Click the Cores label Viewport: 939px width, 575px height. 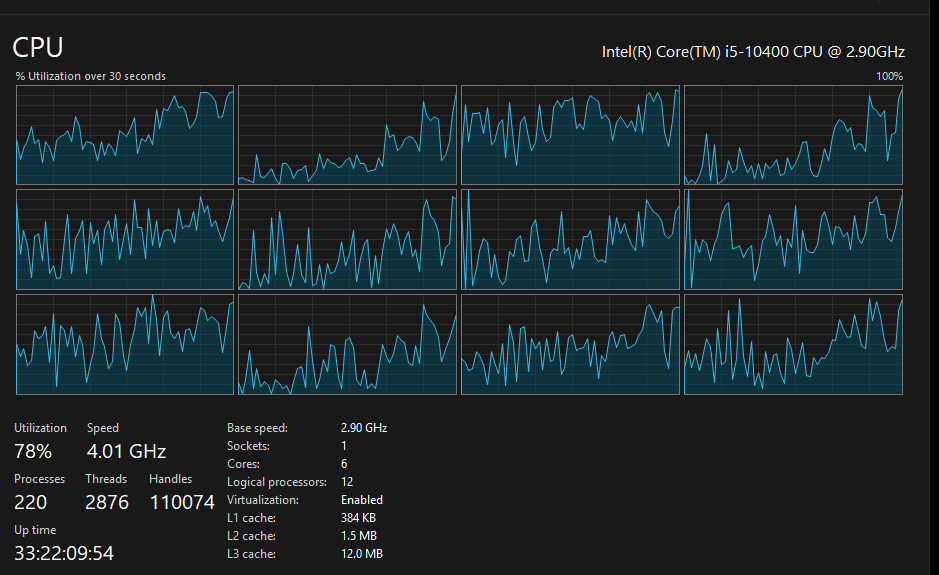coord(243,464)
